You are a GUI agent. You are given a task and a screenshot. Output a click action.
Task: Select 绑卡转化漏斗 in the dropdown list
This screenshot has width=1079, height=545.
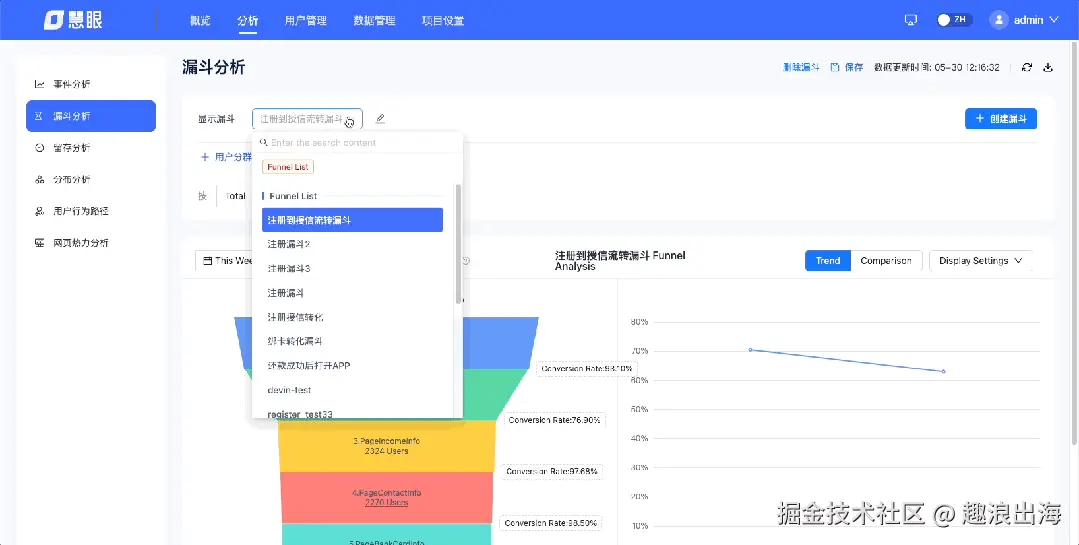(x=352, y=341)
